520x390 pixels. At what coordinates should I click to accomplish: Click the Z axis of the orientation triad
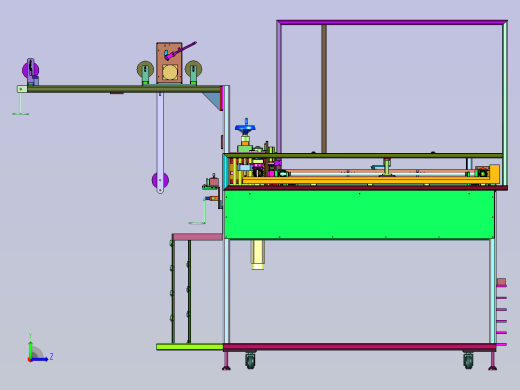point(41,359)
